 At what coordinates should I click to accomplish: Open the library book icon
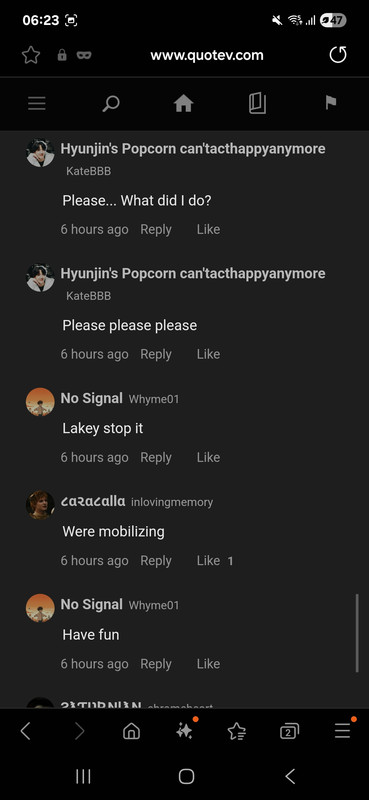(257, 104)
